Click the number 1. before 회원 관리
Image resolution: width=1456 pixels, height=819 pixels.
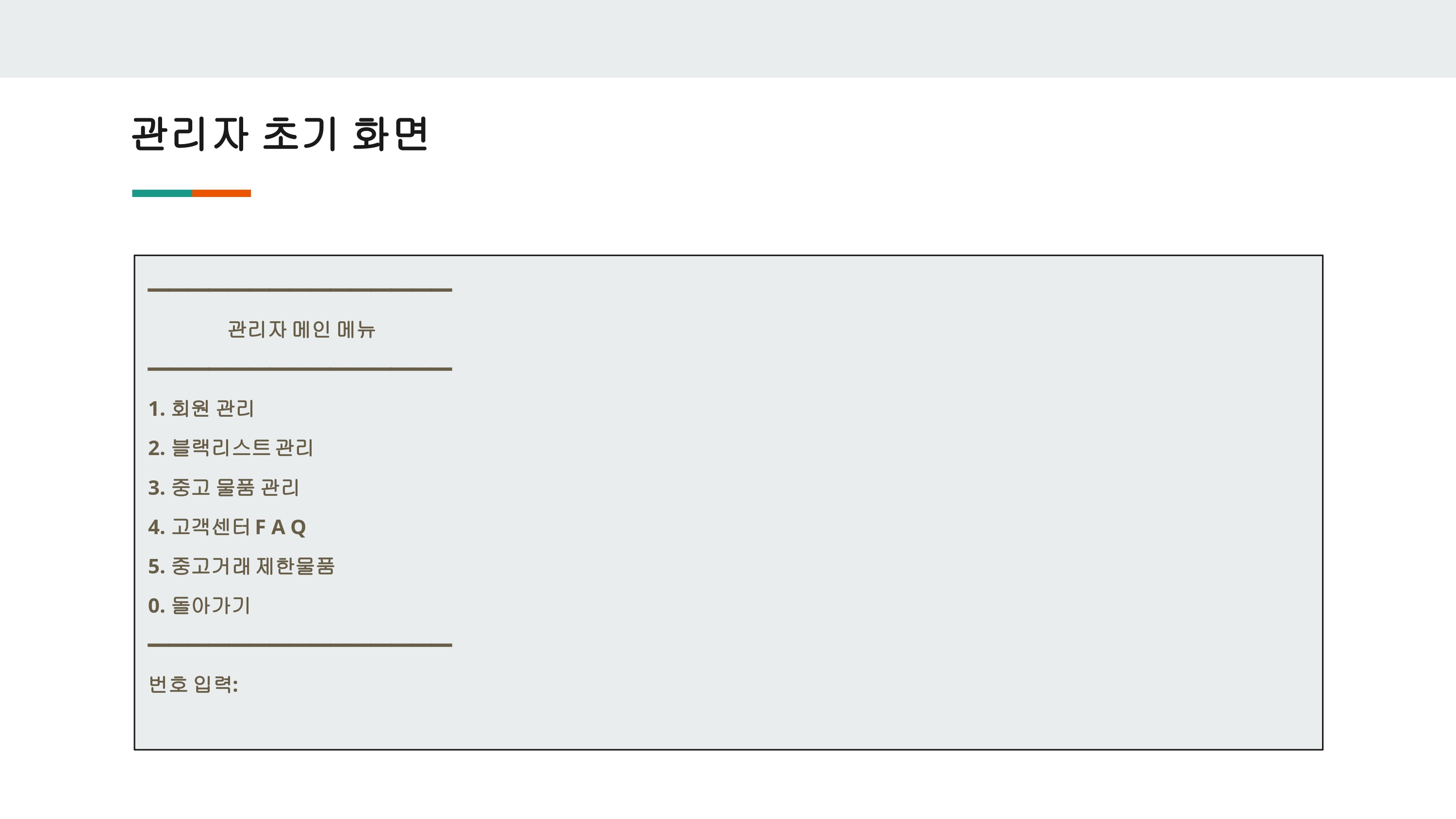point(157,409)
